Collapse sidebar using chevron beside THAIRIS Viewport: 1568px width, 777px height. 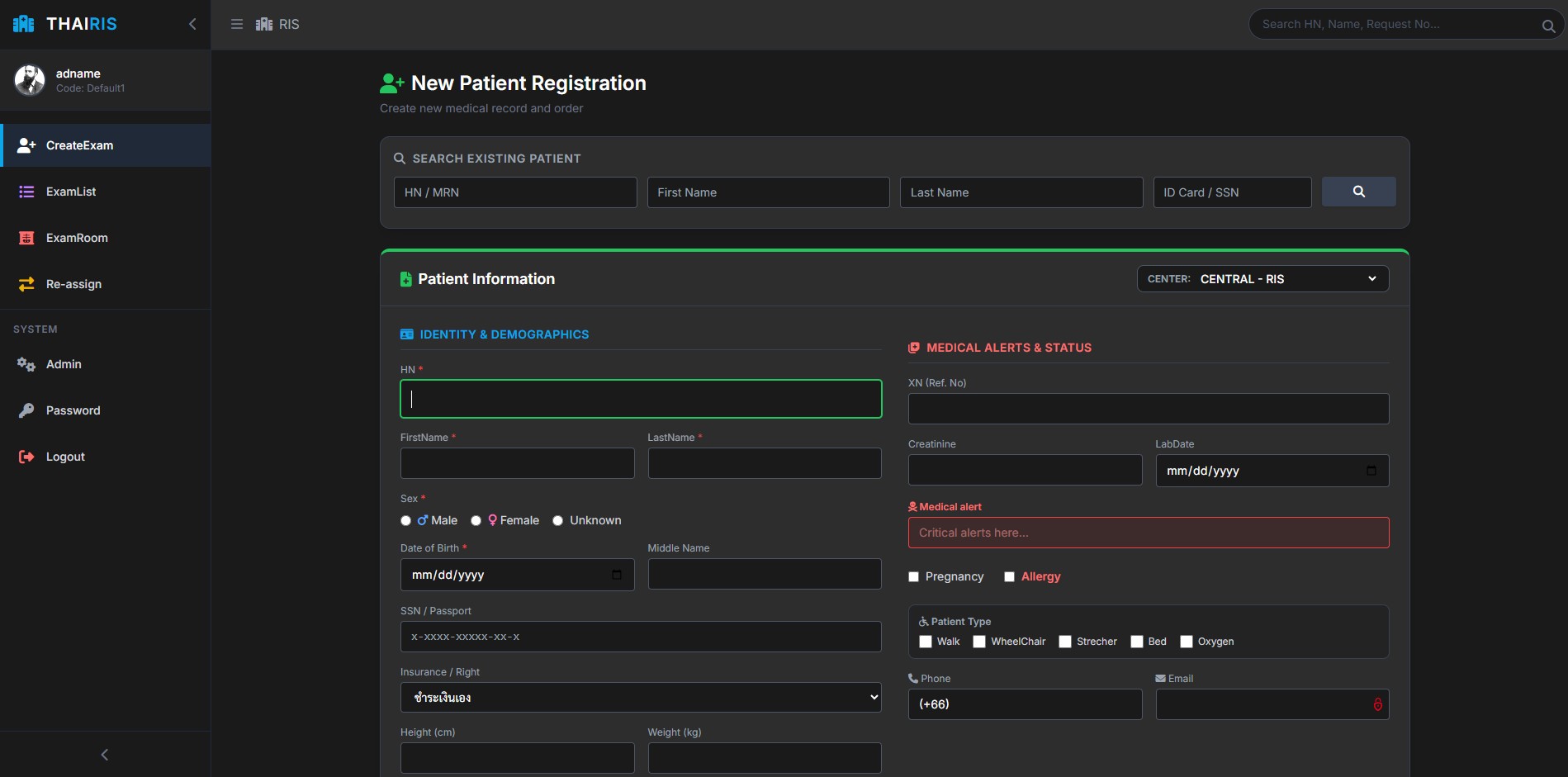(192, 24)
